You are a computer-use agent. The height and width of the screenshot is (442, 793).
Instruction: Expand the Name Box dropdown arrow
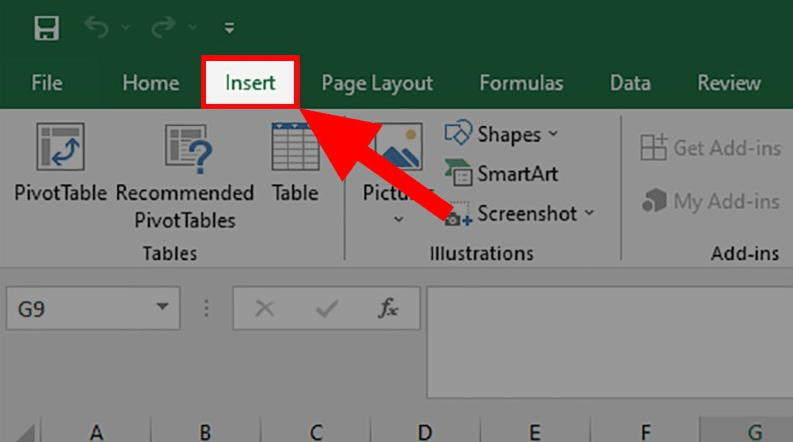(160, 309)
